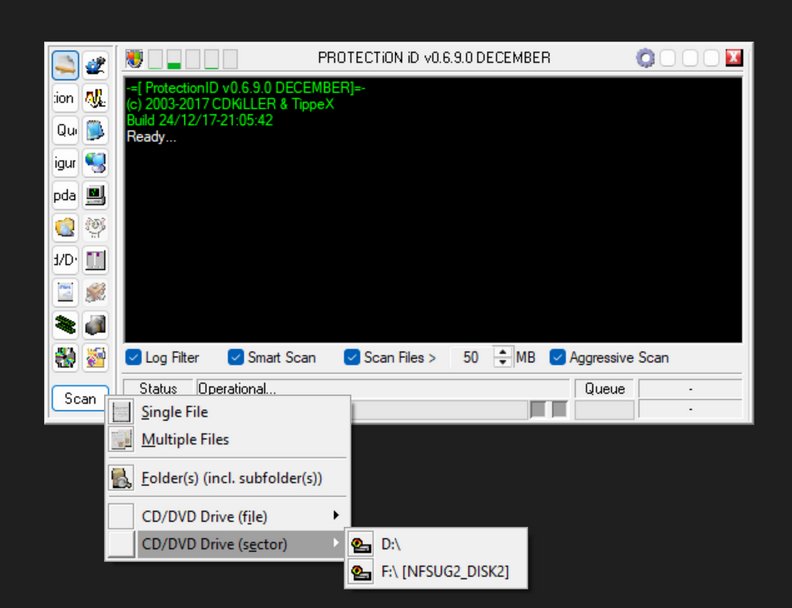The image size is (792, 608).
Task: Uncheck the Aggressive Scan option
Action: 557,357
